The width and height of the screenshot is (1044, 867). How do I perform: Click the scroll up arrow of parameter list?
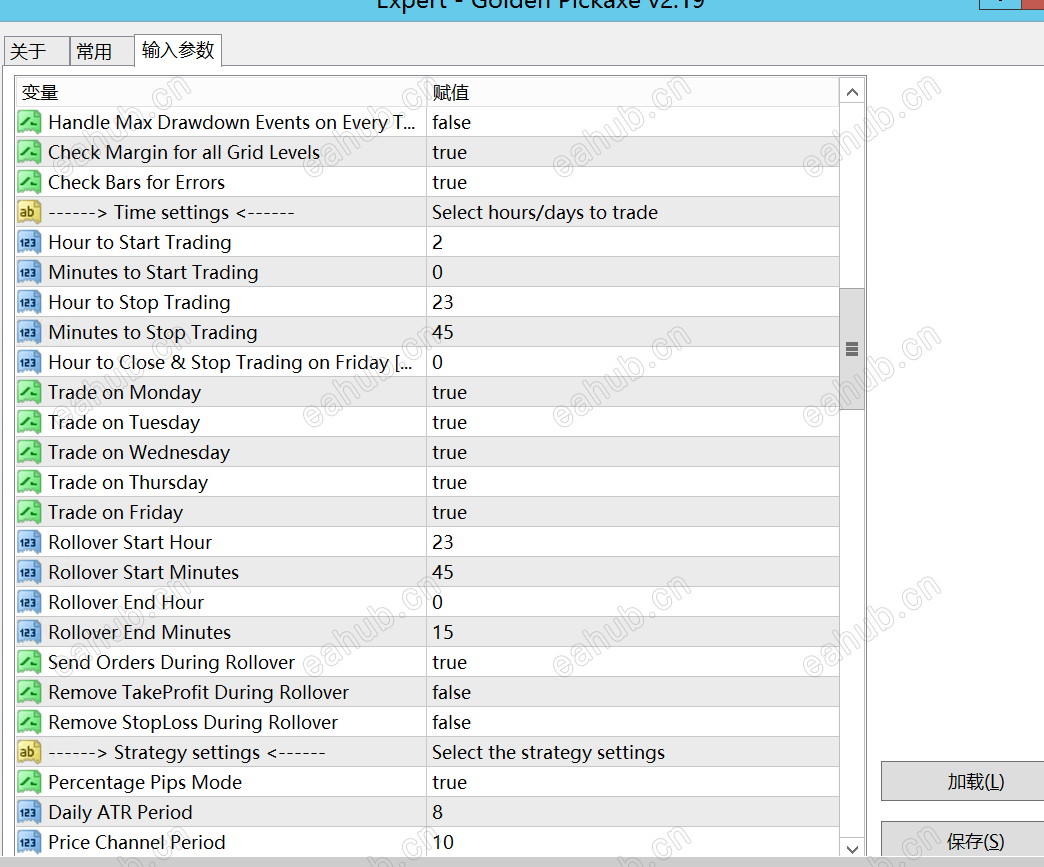(852, 93)
